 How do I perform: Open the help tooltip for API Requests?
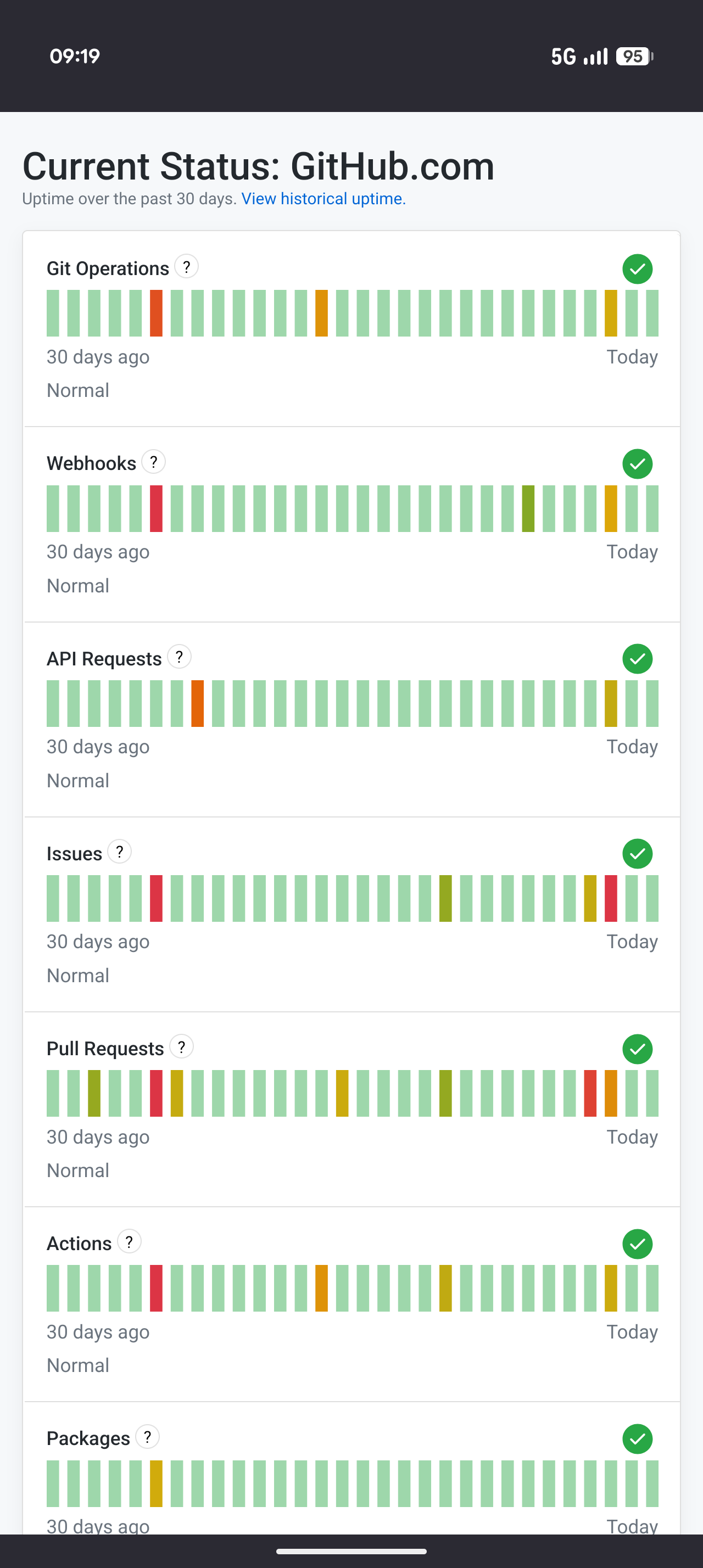[179, 657]
